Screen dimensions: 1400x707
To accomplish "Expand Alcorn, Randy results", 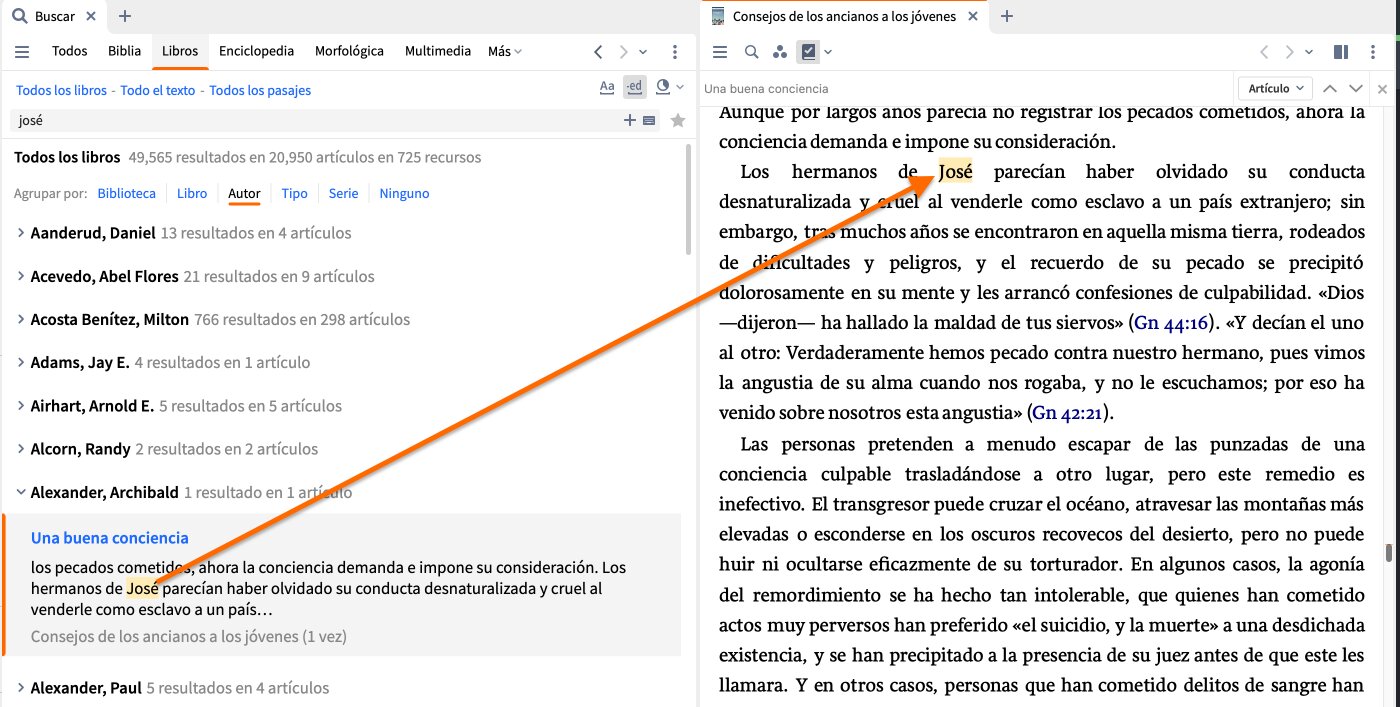I will coord(21,449).
